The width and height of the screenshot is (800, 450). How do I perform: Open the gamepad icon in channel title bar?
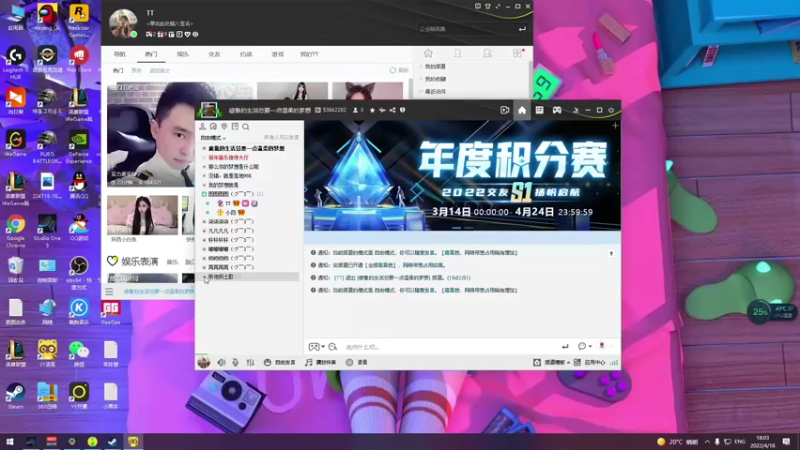pyautogui.click(x=557, y=110)
